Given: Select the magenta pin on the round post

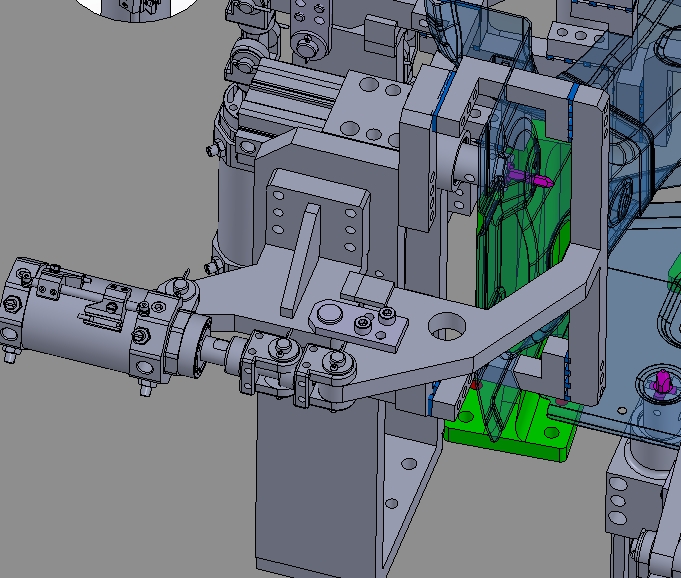Looking at the screenshot, I should tap(661, 381).
